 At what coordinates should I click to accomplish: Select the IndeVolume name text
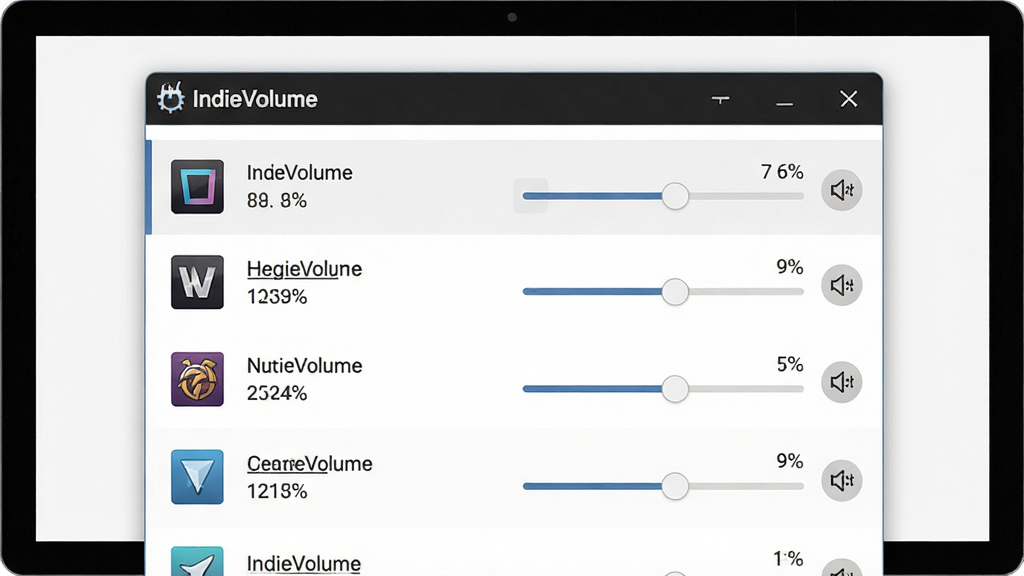[x=300, y=172]
